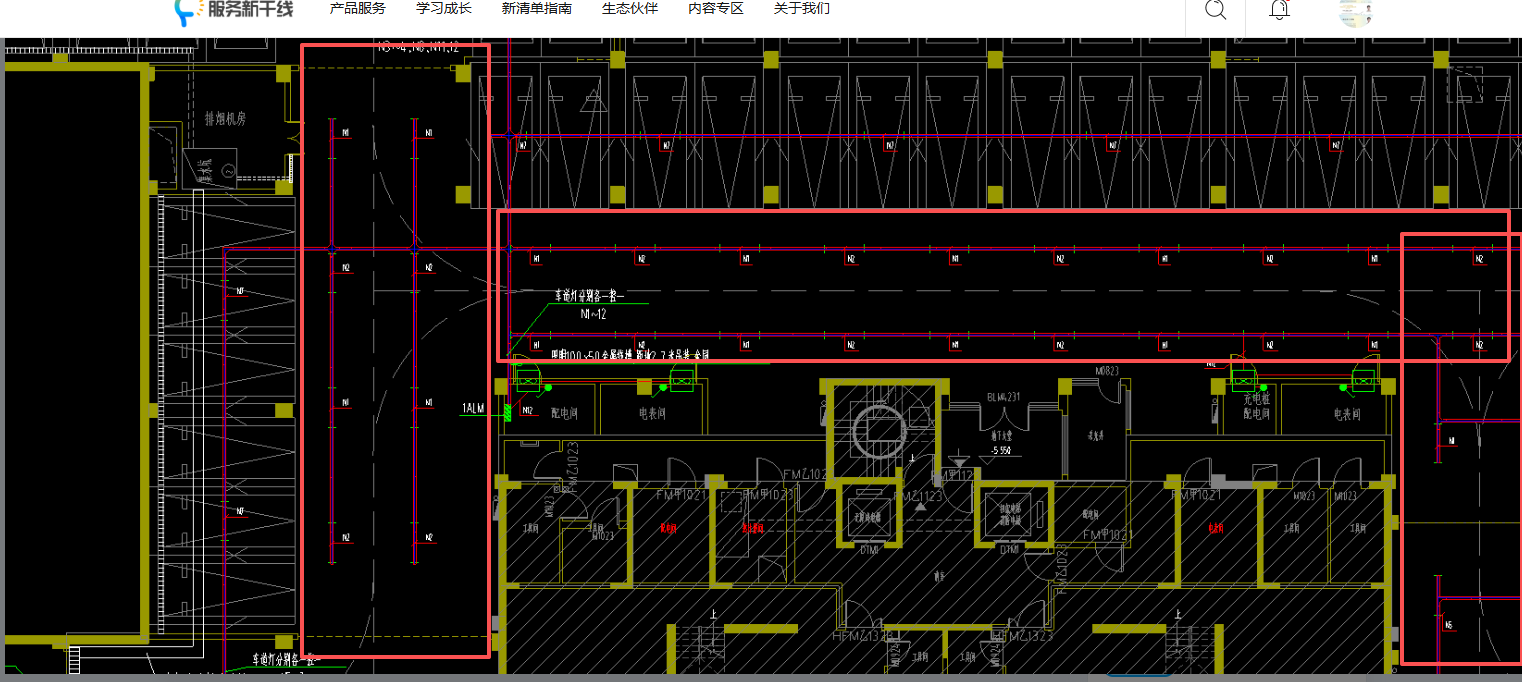Click the BLM4231 door label
This screenshot has width=1522, height=682.
click(x=1003, y=397)
